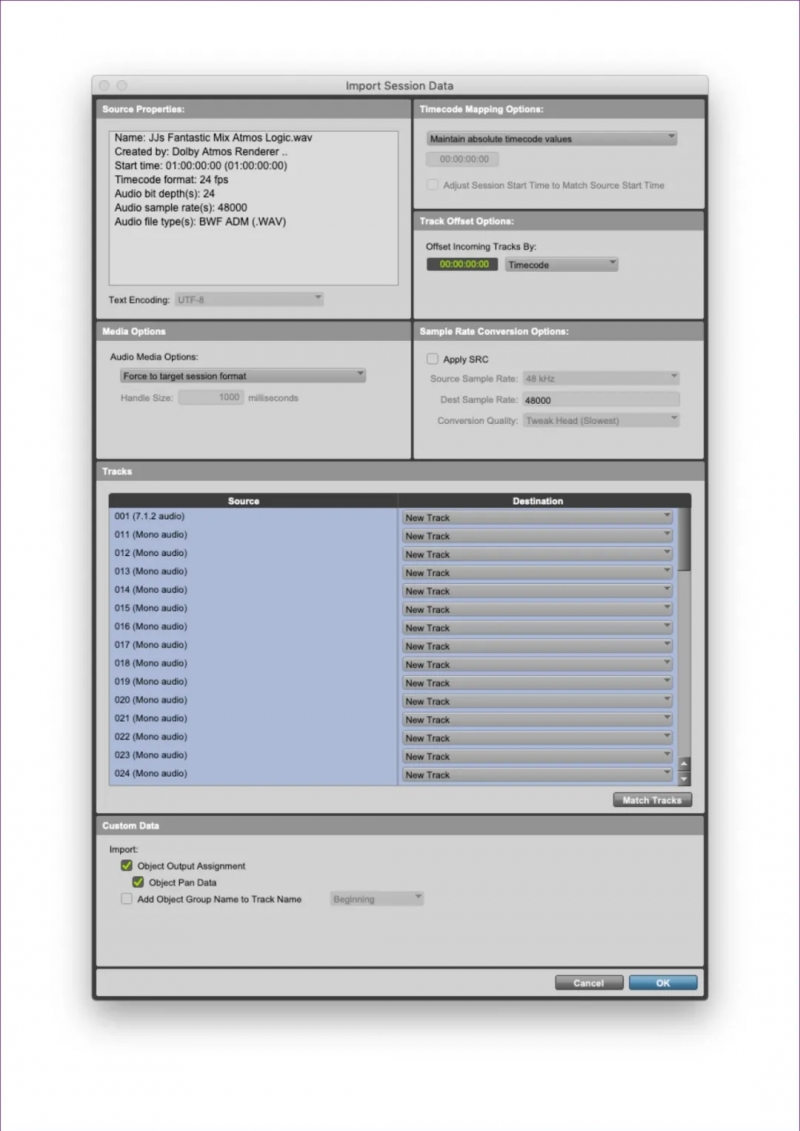Select source track 024 (Mono audio)
The image size is (800, 1131).
click(253, 774)
